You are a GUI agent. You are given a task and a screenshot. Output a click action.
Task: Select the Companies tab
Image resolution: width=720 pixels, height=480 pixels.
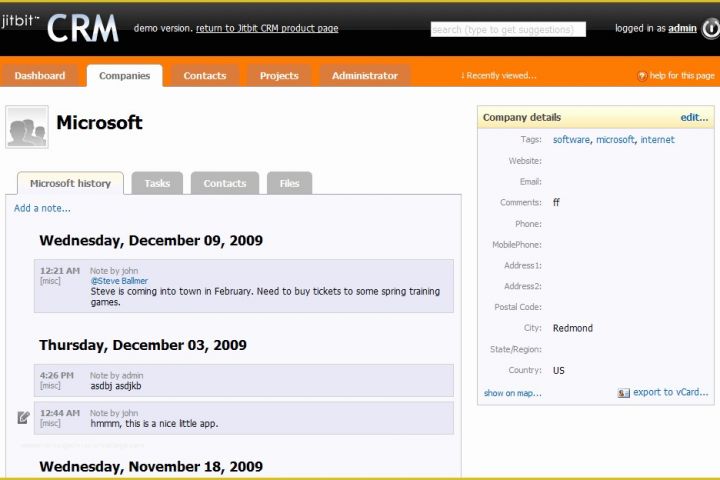point(124,76)
